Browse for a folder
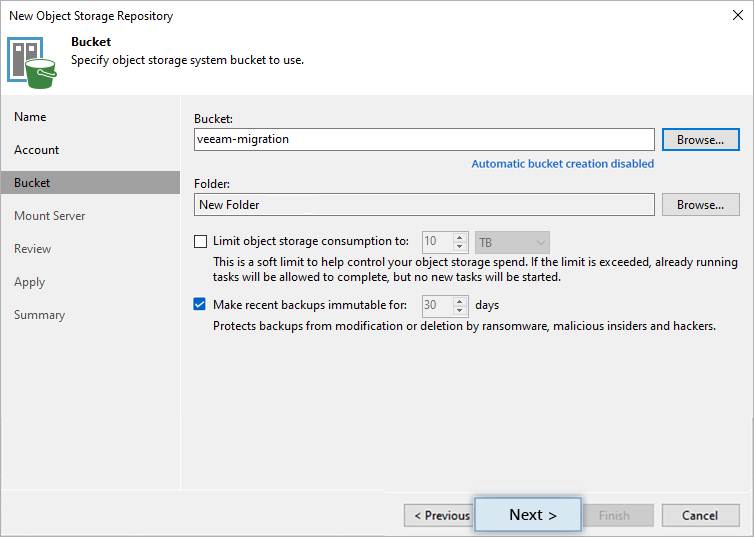The image size is (754, 537). click(701, 205)
